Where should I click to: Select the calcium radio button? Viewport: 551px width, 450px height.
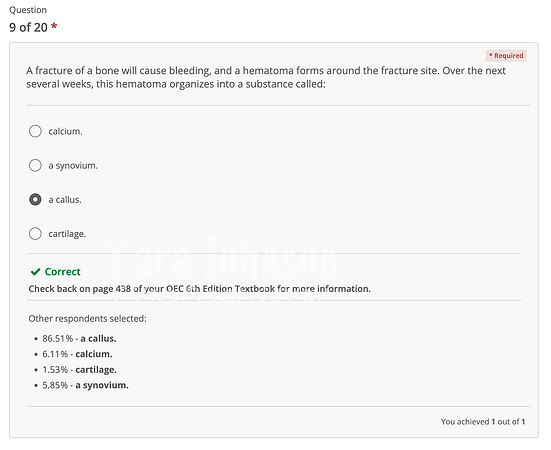coord(35,131)
